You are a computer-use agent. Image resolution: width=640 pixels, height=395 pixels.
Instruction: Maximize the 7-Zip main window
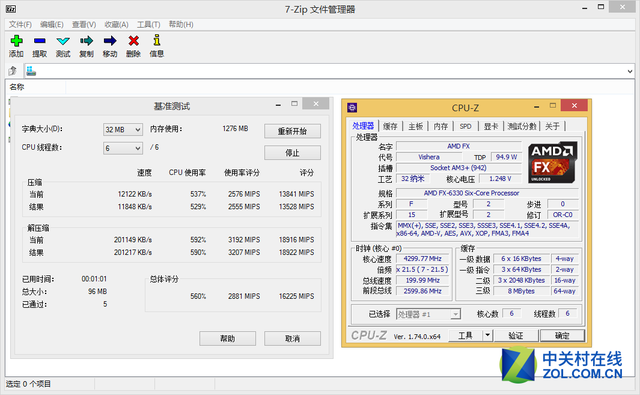601,7
